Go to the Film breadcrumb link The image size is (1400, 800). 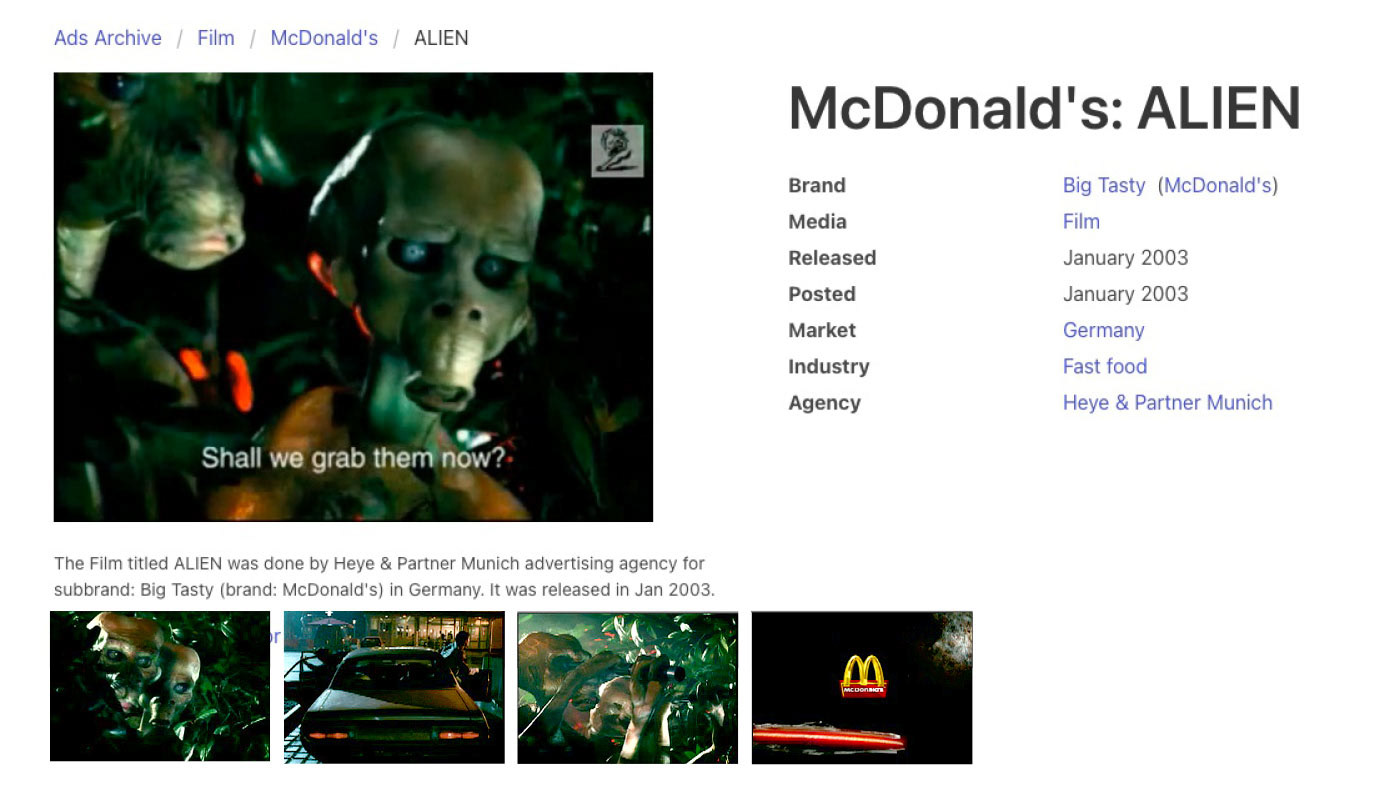pyautogui.click(x=216, y=38)
